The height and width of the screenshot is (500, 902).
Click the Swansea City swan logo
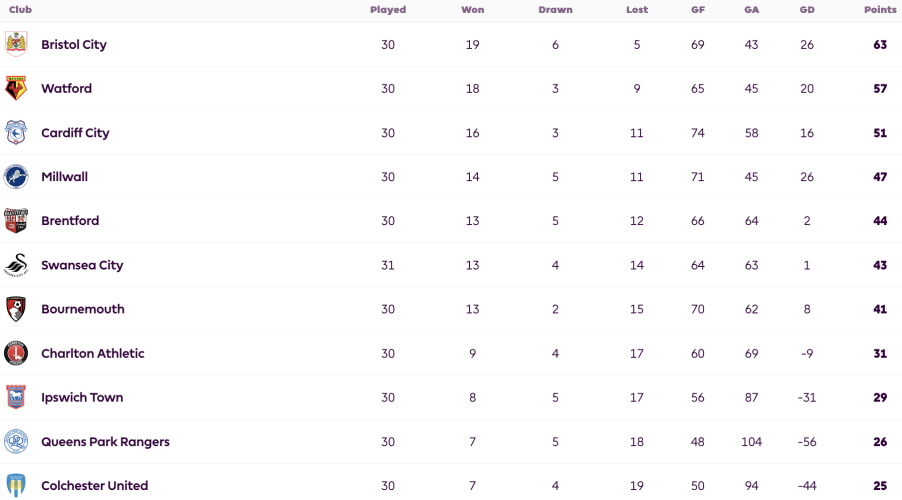coord(16,265)
